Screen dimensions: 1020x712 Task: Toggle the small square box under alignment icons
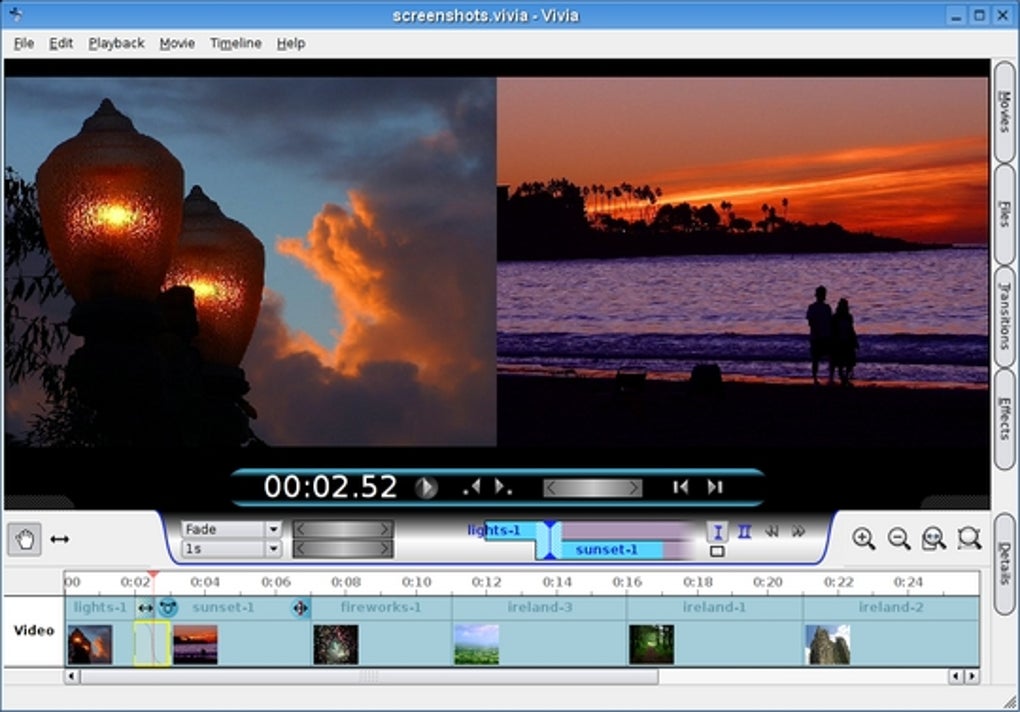coord(717,551)
